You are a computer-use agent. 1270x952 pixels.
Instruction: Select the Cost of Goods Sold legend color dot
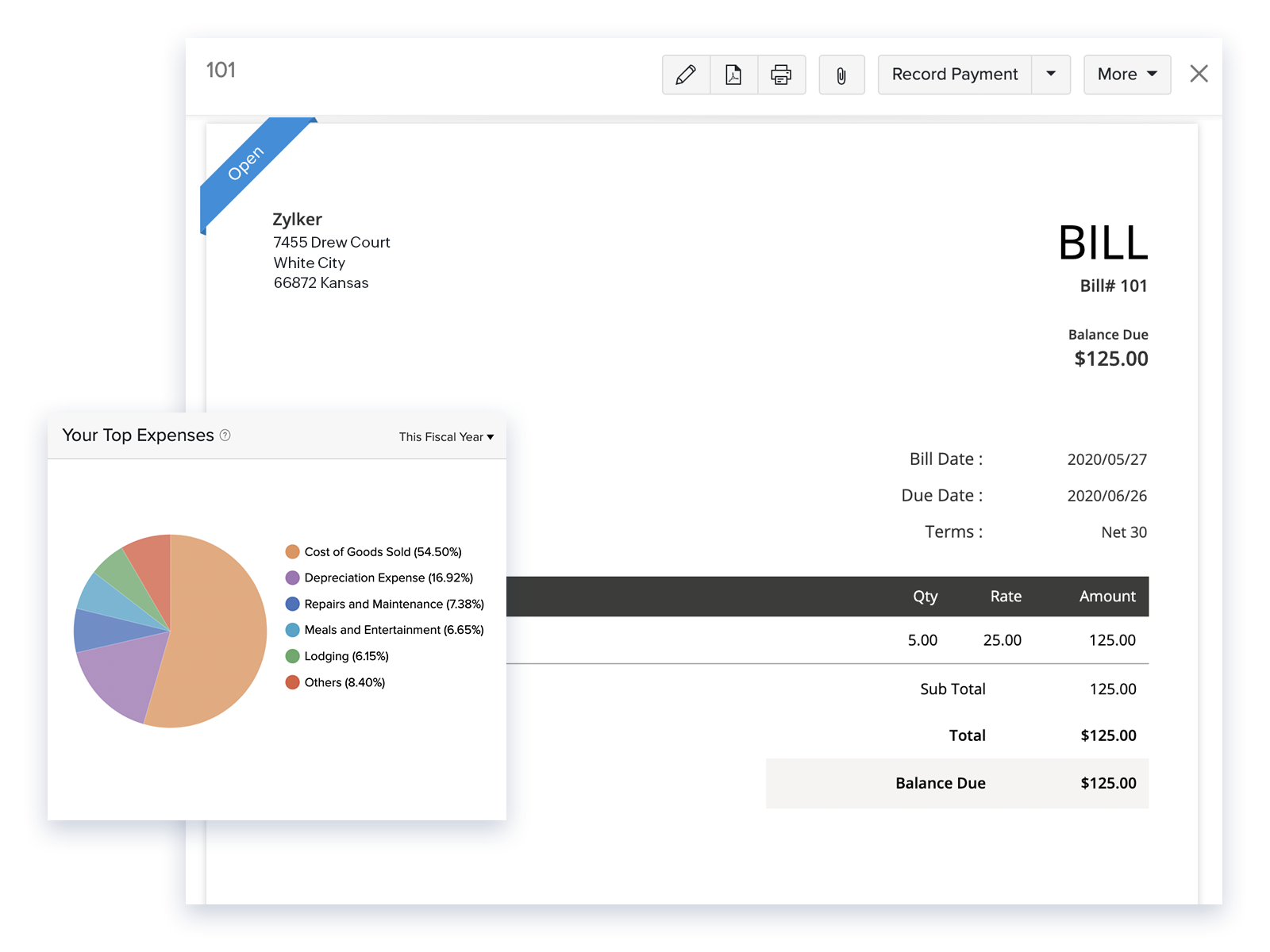pyautogui.click(x=291, y=551)
